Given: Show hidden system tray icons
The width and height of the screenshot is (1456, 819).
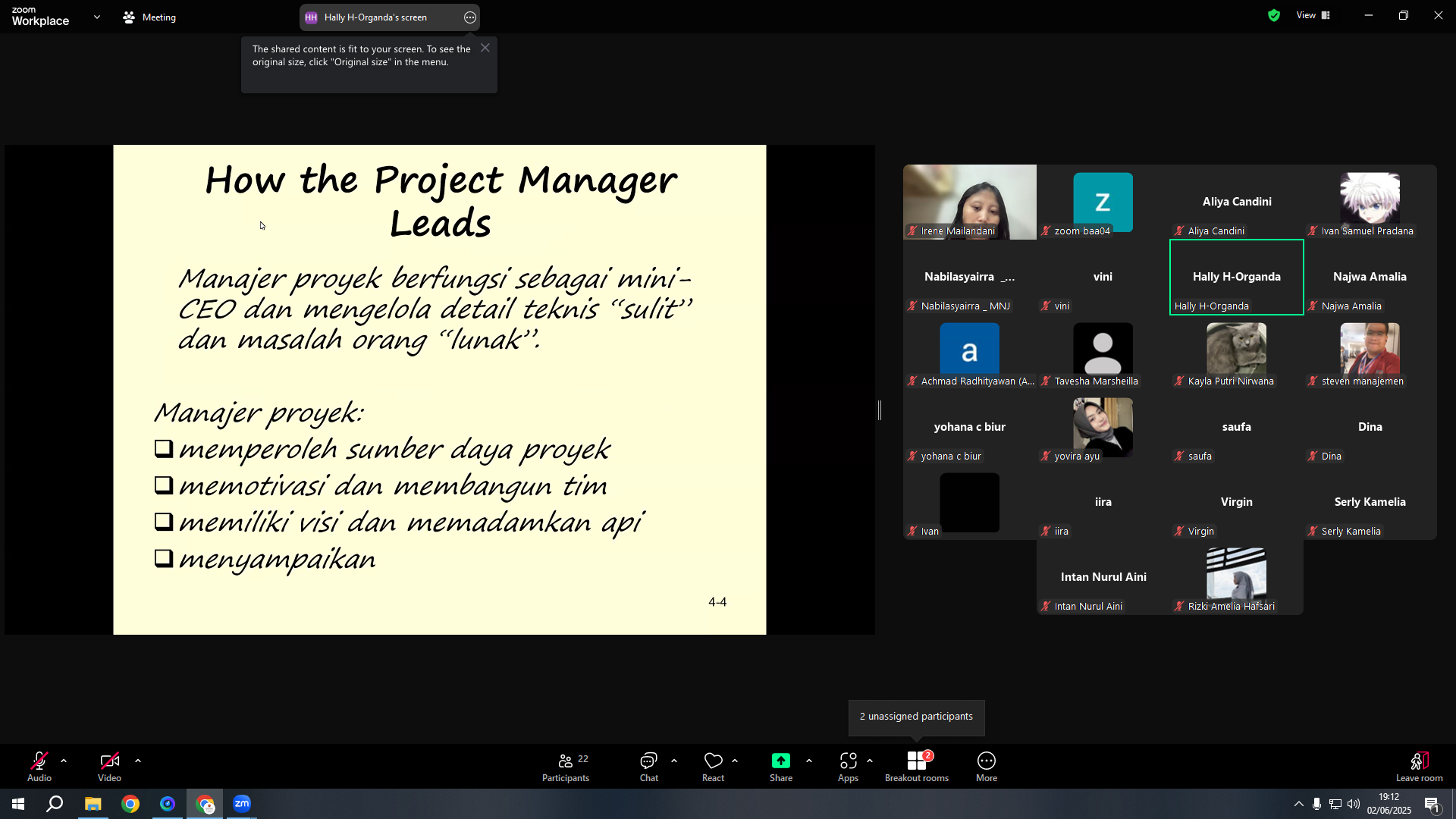Looking at the screenshot, I should [1299, 804].
